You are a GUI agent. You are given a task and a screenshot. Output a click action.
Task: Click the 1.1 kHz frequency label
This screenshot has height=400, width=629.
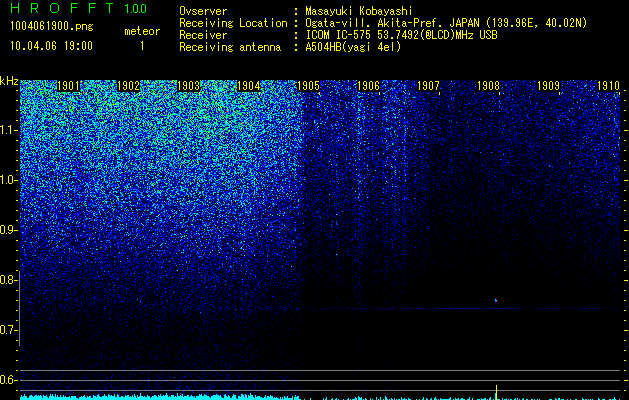tap(7, 130)
